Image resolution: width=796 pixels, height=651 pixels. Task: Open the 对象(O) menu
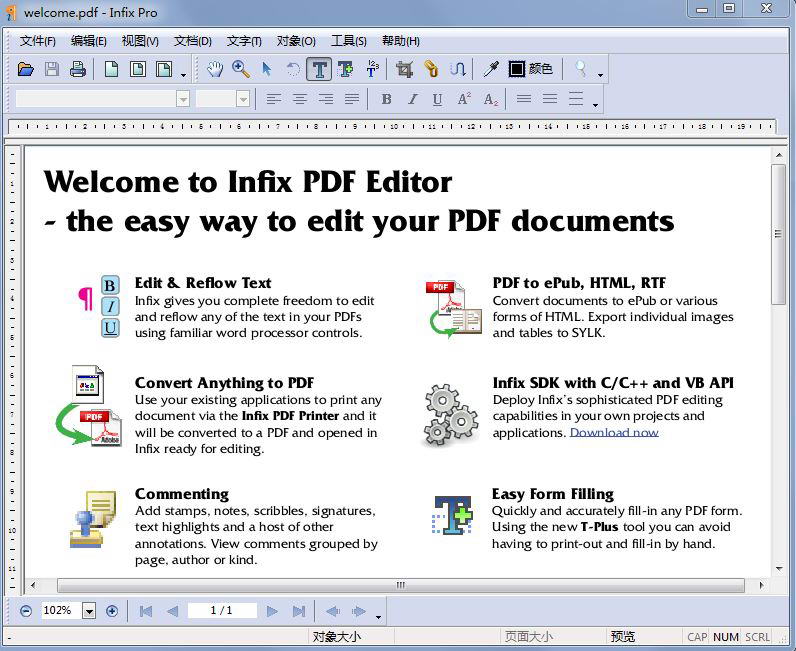click(x=296, y=41)
